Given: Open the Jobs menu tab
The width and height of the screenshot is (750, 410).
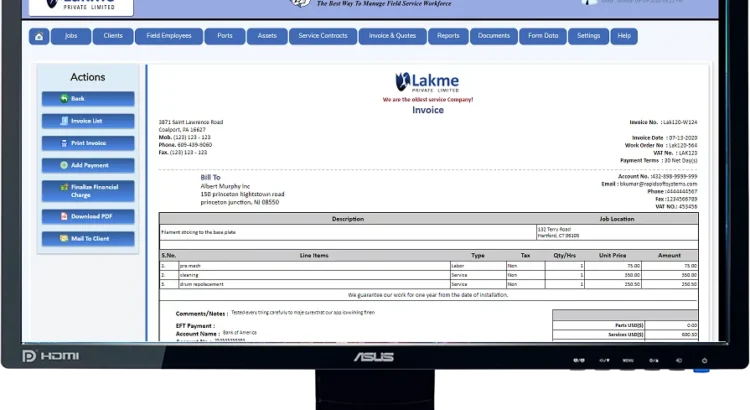Looking at the screenshot, I should click(71, 36).
